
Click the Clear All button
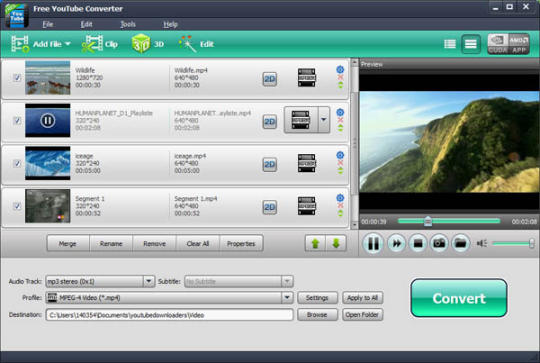(198, 244)
